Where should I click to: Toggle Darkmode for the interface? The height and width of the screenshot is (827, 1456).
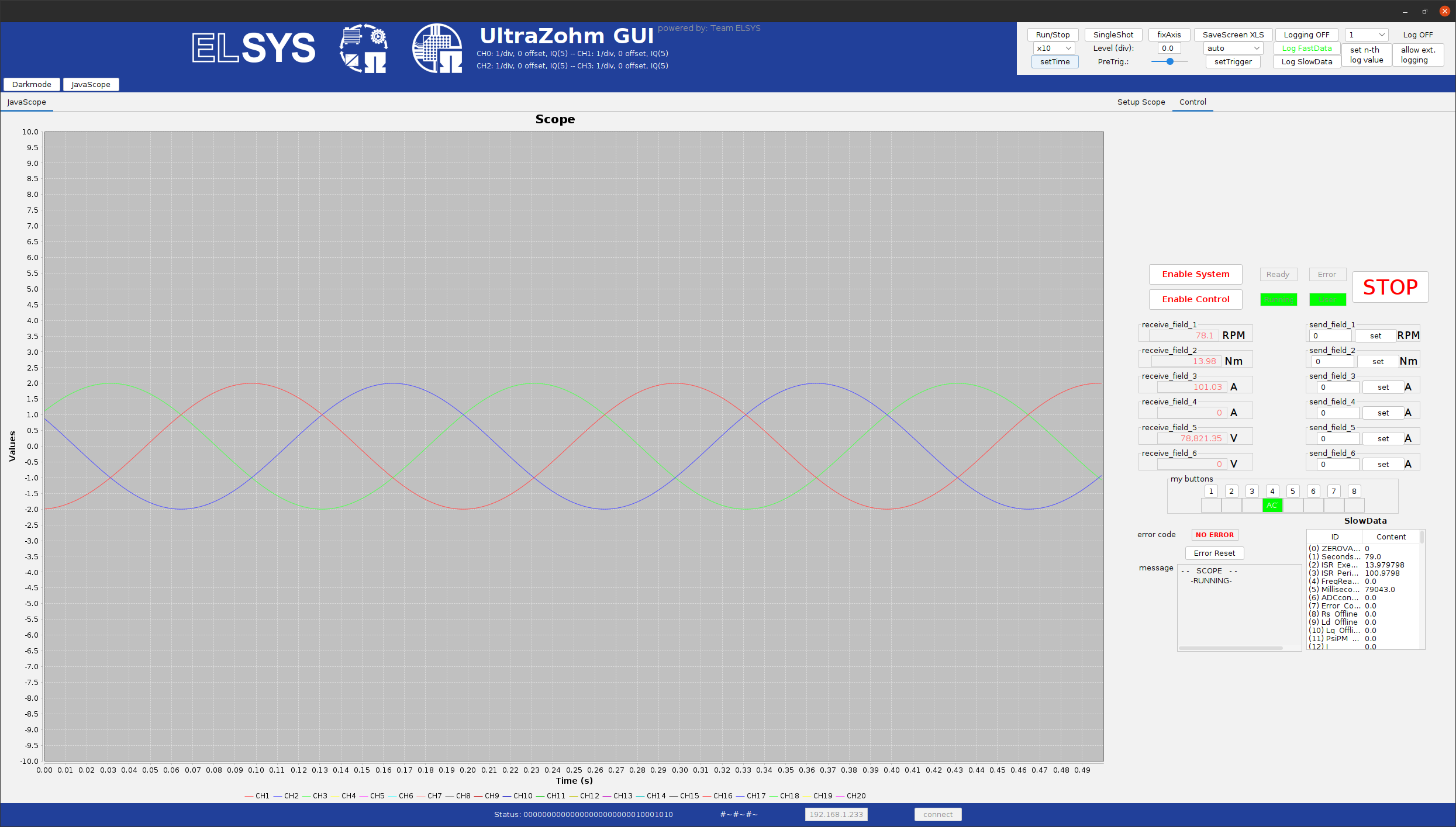[x=32, y=84]
